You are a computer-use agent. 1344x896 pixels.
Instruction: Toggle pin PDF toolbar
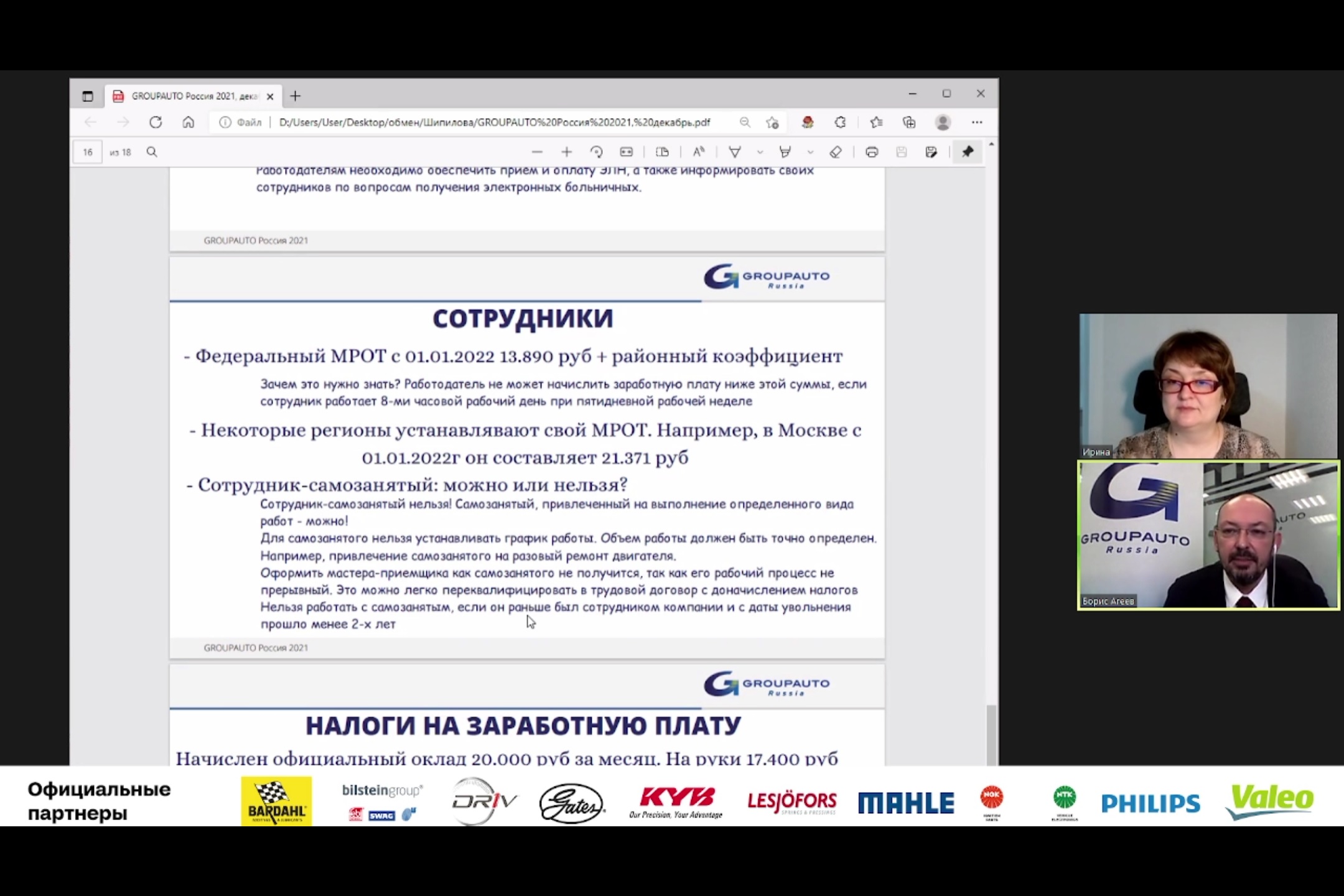[968, 152]
